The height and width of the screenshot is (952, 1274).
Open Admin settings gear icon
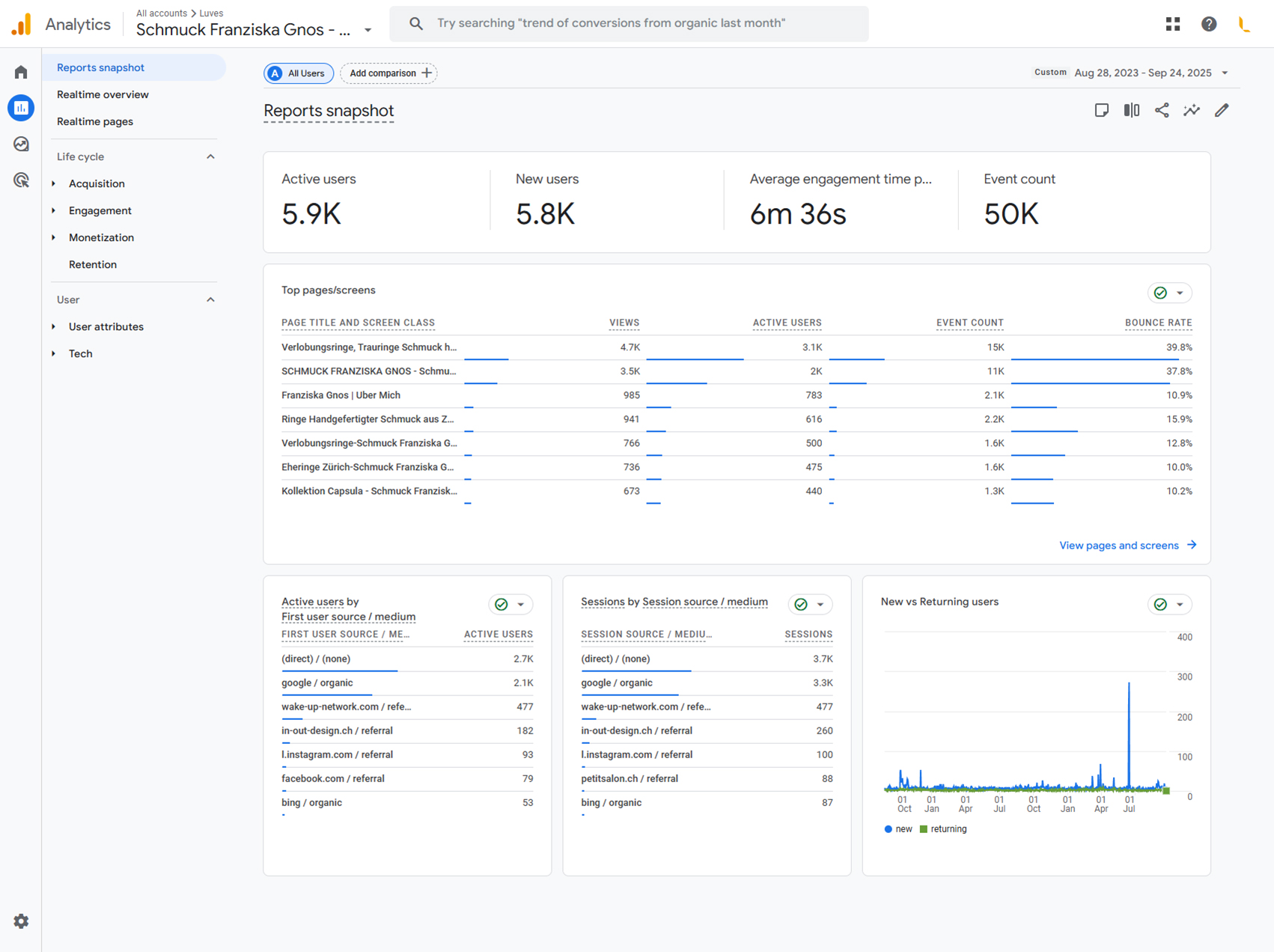coord(21,921)
